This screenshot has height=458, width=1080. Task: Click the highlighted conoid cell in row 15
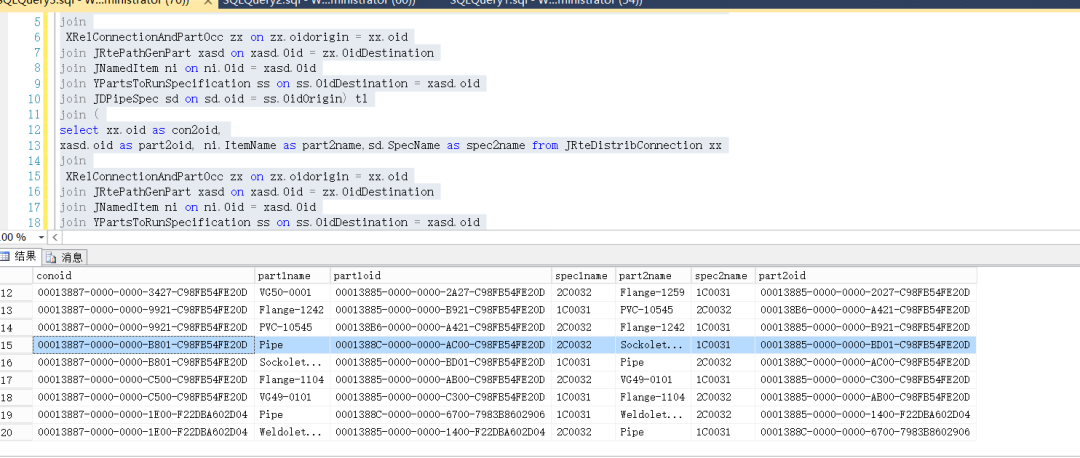coord(144,344)
